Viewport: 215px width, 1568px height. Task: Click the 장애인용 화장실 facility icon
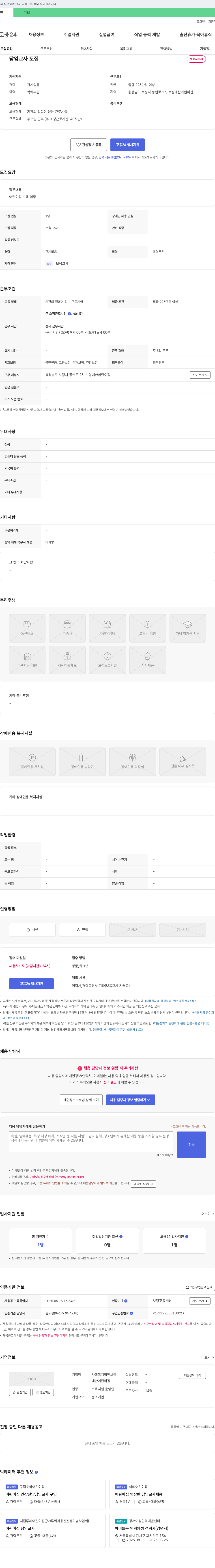(132, 761)
